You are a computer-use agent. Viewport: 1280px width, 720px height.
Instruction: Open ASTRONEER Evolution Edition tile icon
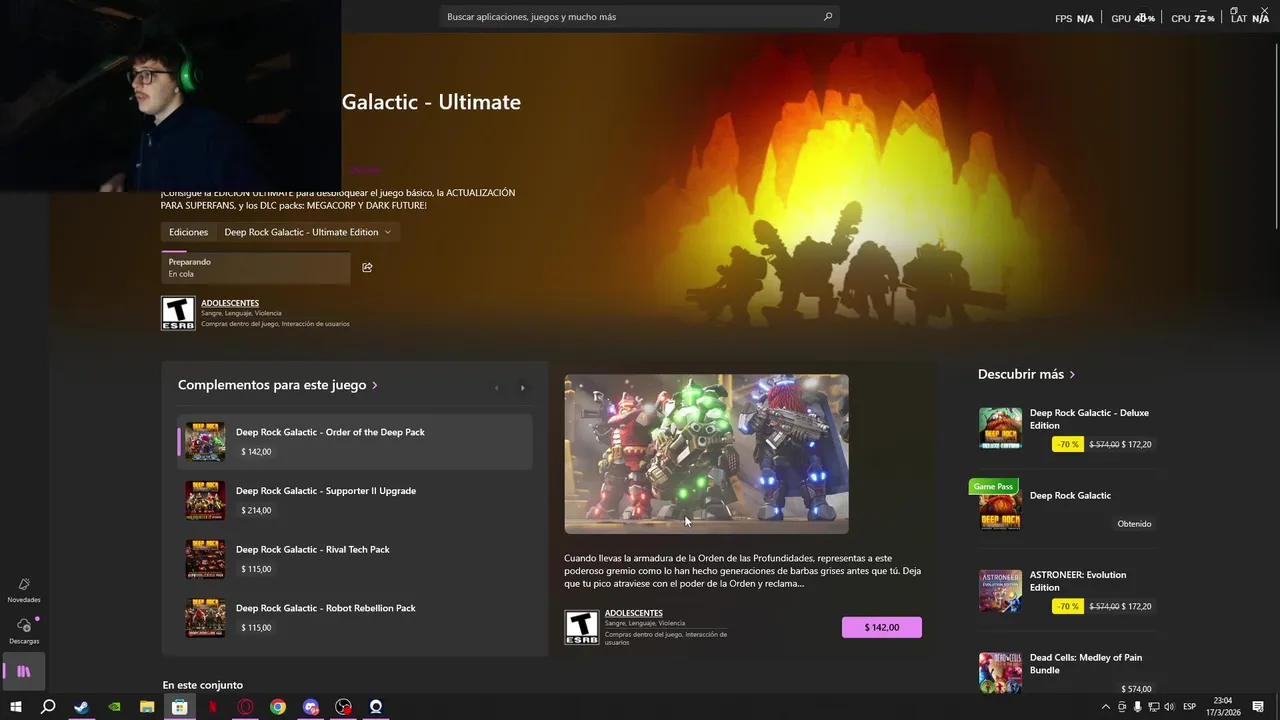pos(1000,591)
